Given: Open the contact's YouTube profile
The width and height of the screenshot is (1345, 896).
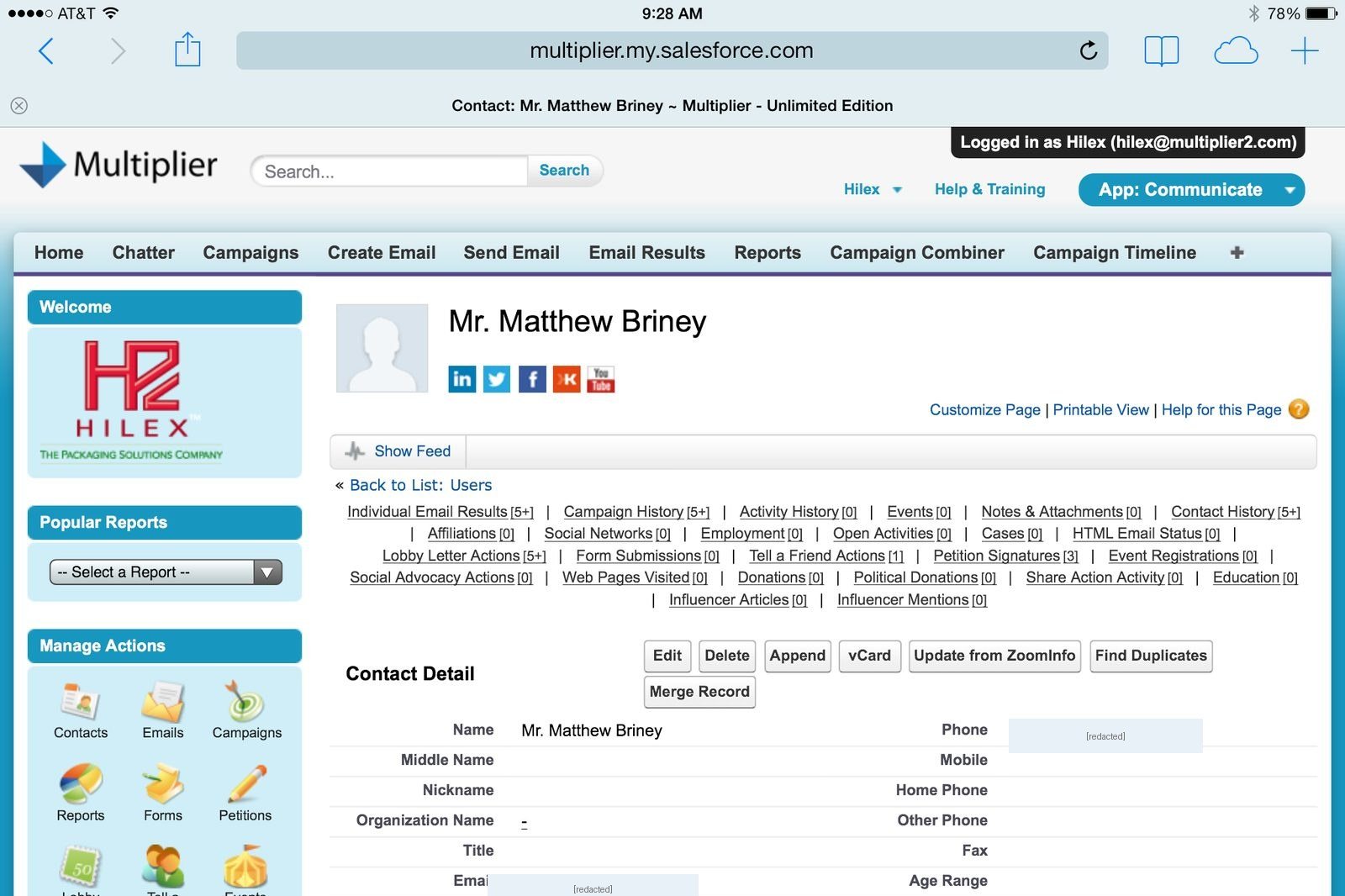Looking at the screenshot, I should pos(600,379).
